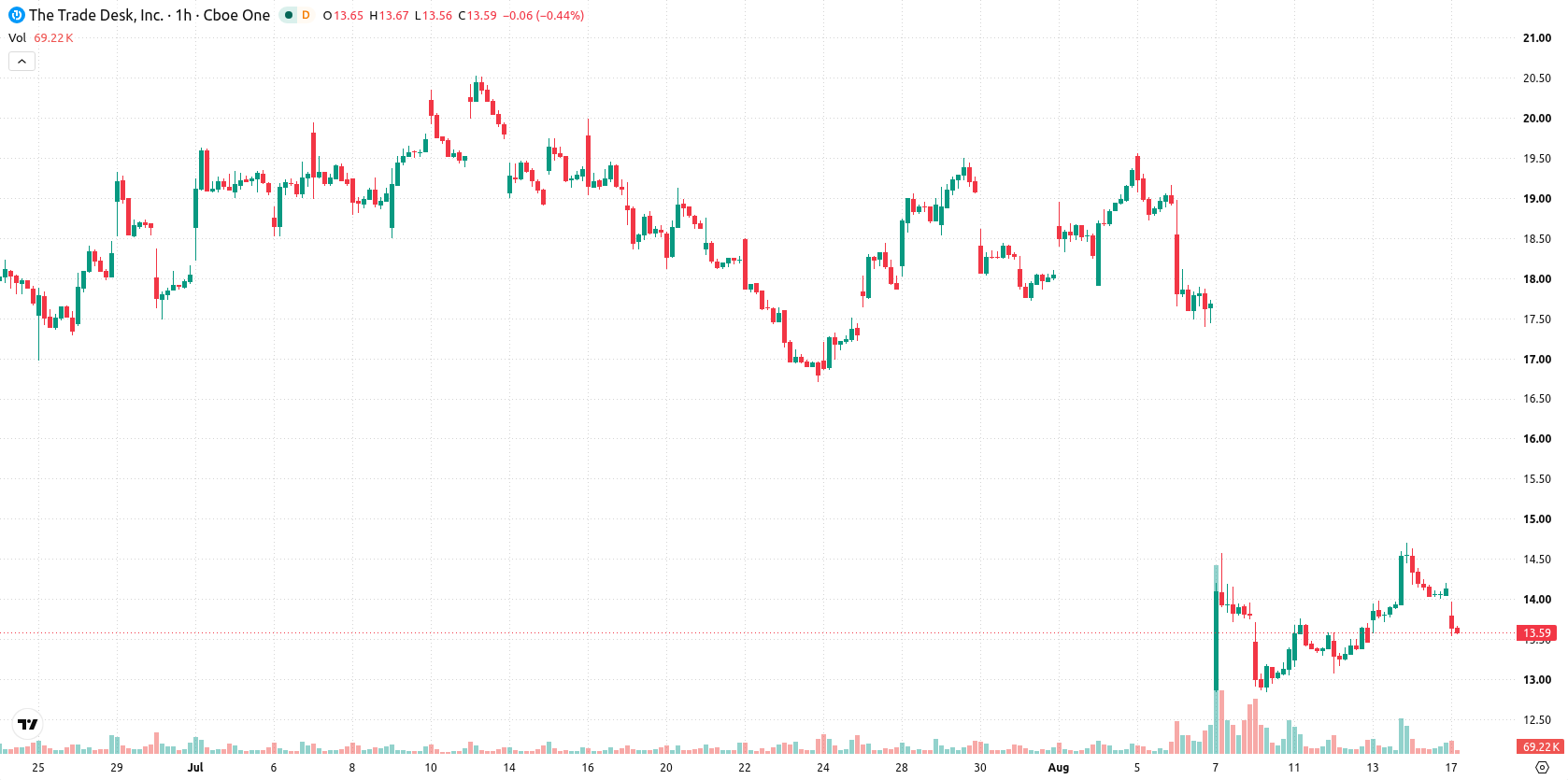Click the 17.00 price axis label

(1536, 360)
